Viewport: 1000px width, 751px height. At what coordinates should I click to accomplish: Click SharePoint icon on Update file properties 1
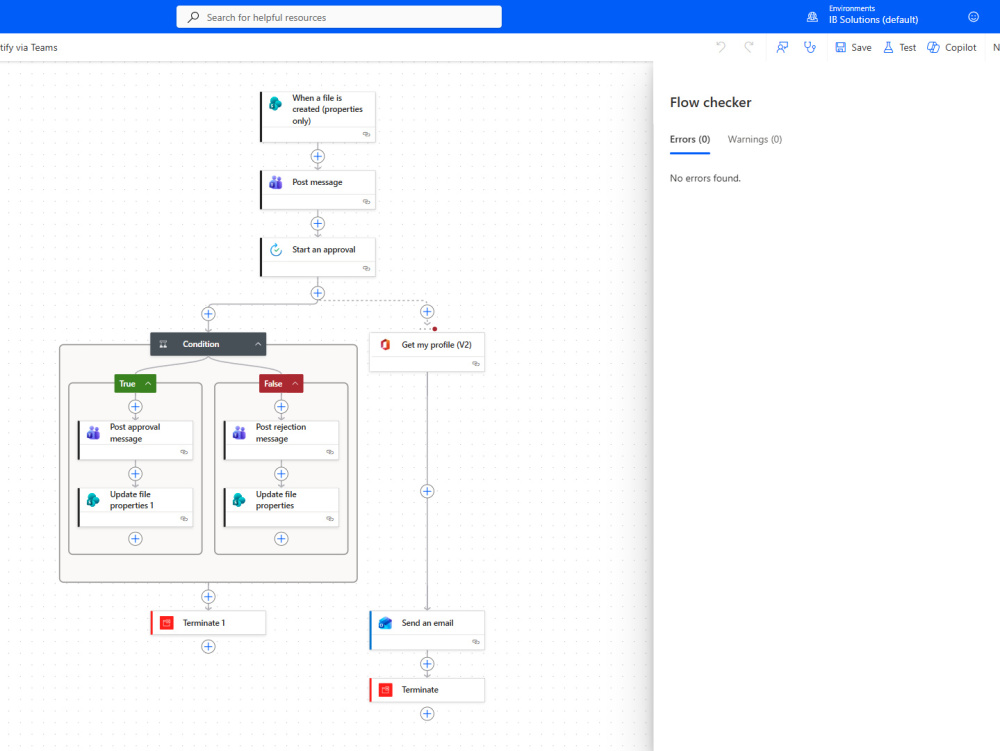93,500
